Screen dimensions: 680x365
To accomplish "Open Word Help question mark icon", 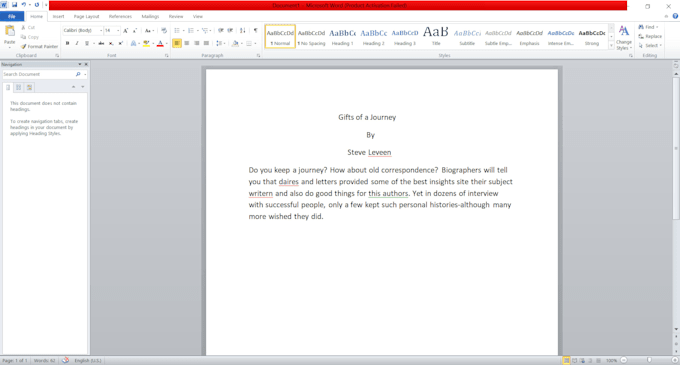I will point(675,16).
